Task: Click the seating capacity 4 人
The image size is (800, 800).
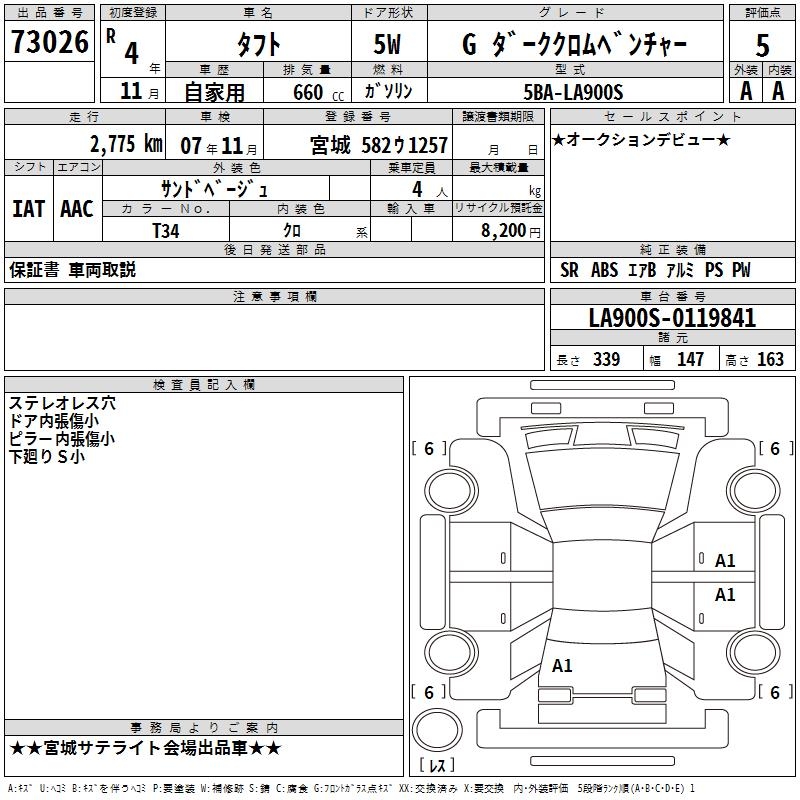Action: pyautogui.click(x=430, y=190)
